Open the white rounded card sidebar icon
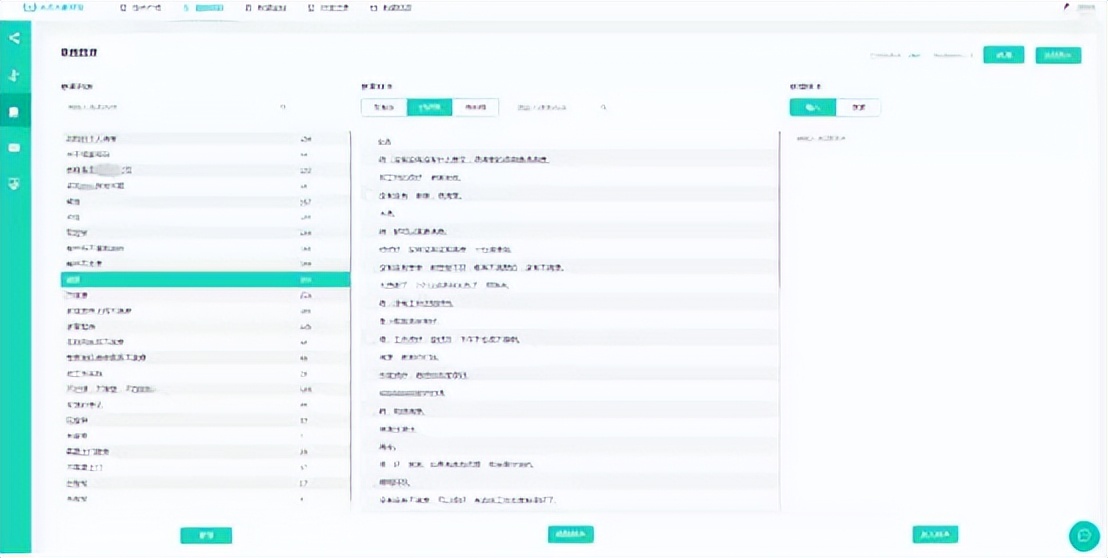 point(15,148)
